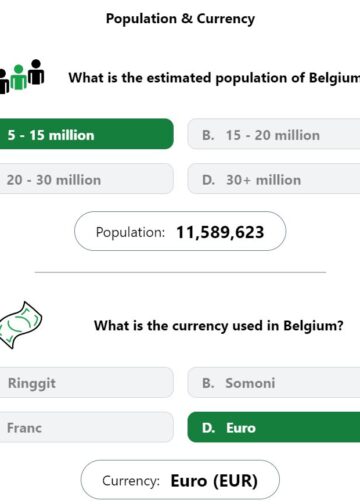
Task: Click the currency used in Belgium question
Action: 219,326
